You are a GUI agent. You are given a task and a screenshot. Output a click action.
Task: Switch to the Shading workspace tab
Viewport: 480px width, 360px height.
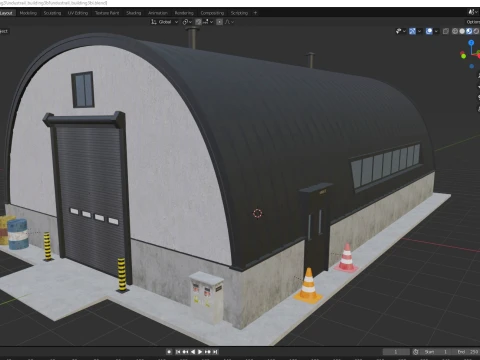click(133, 13)
